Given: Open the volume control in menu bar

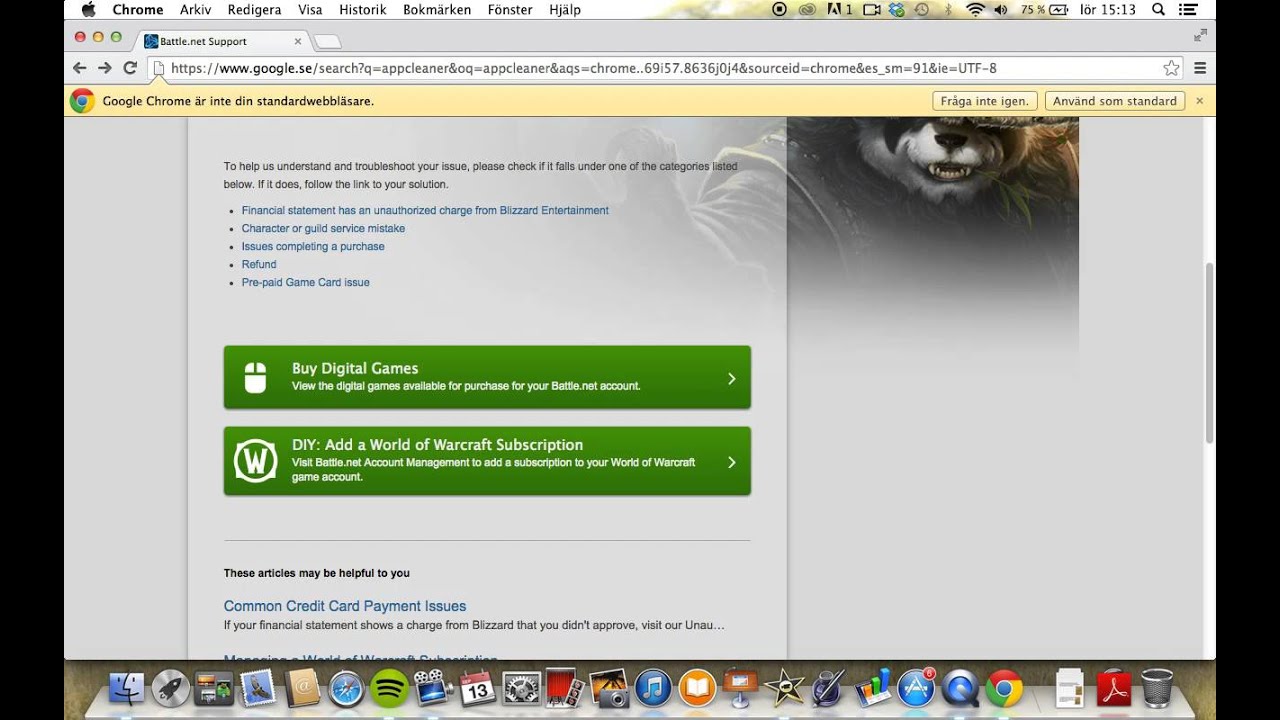Looking at the screenshot, I should coord(1001,10).
